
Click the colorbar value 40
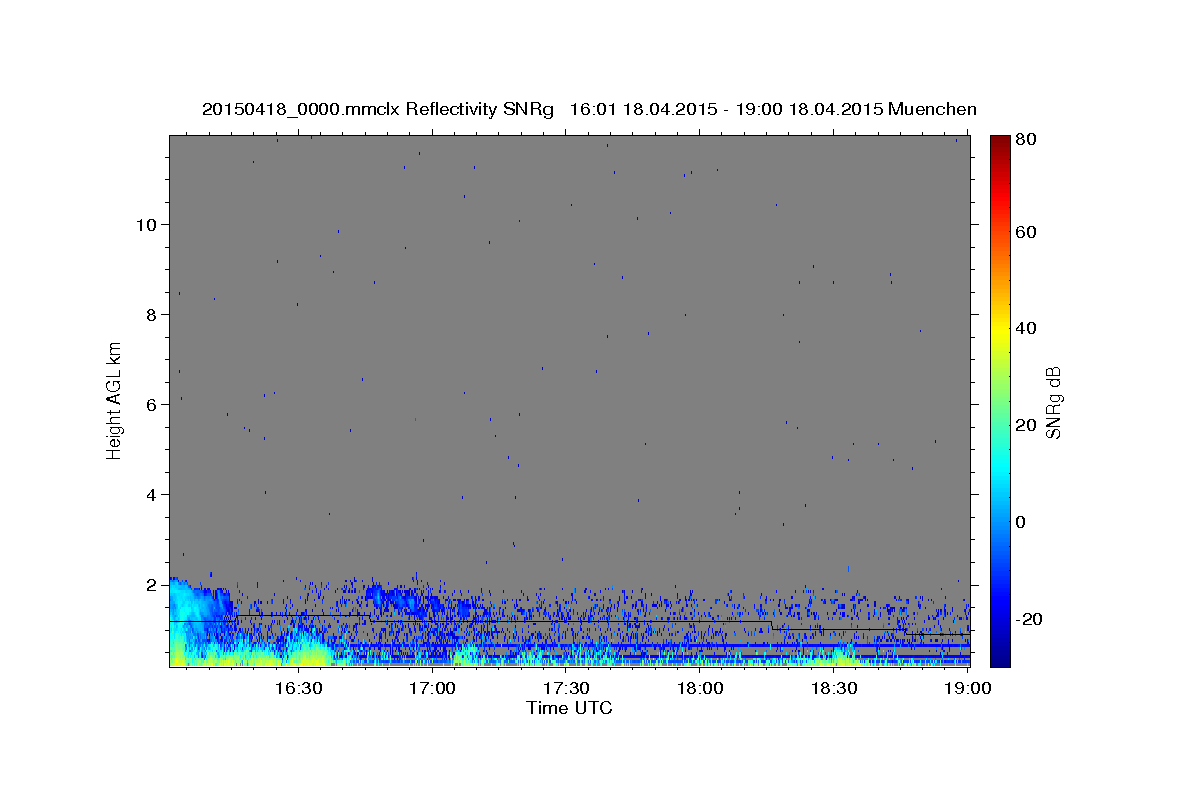click(1028, 328)
